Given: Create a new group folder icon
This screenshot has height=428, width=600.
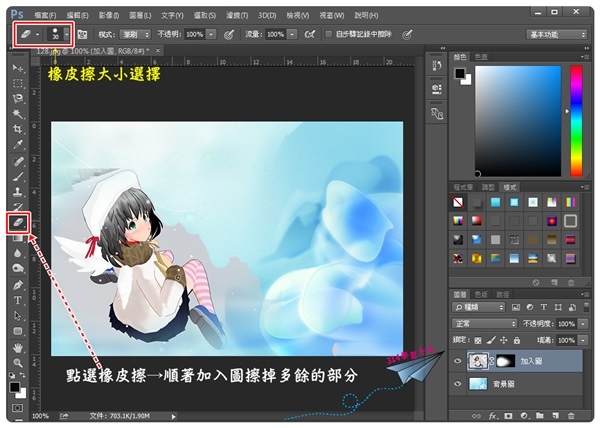Looking at the screenshot, I should [x=540, y=416].
